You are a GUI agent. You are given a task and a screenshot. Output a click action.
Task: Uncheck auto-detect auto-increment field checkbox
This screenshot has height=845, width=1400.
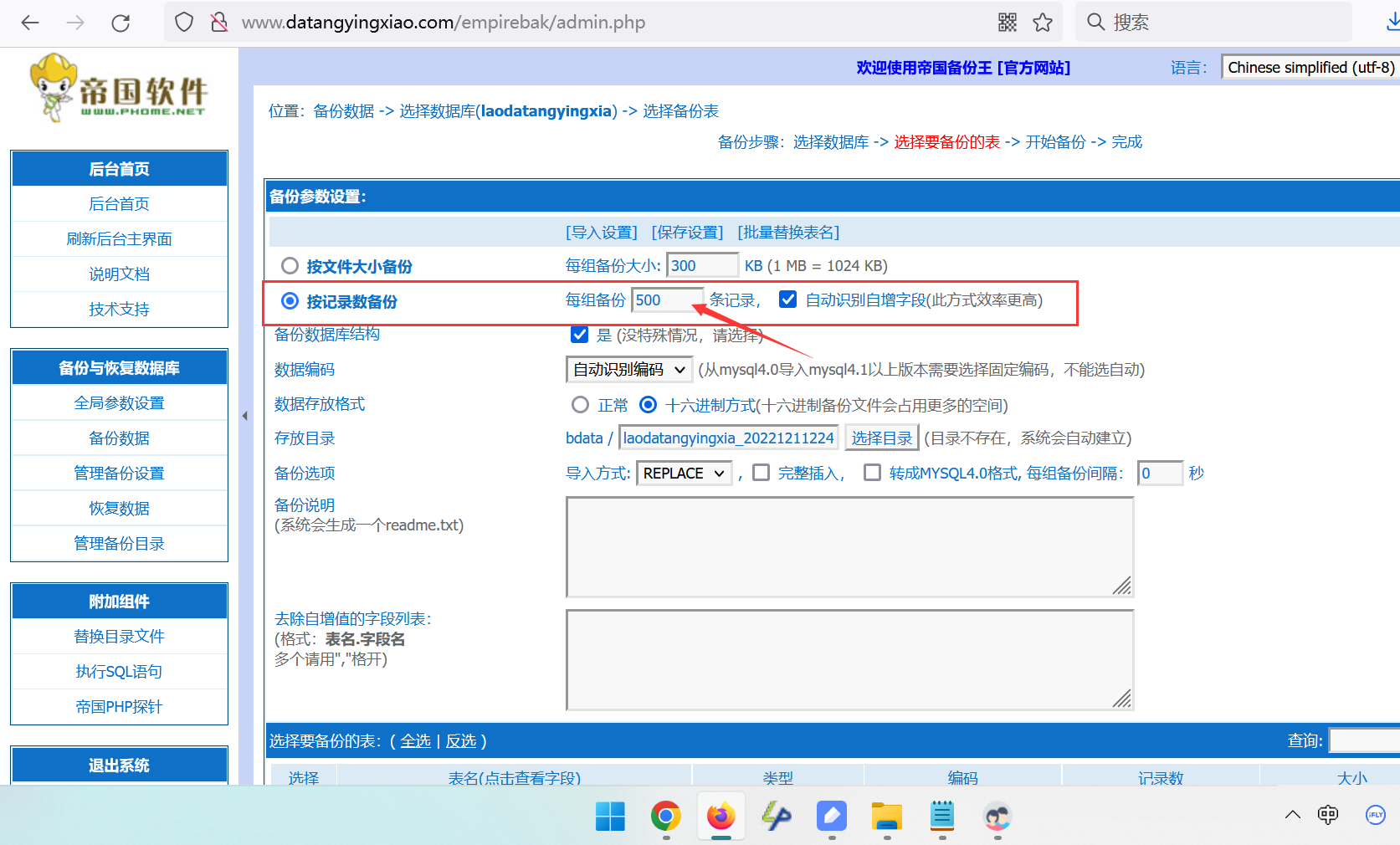pyautogui.click(x=787, y=300)
